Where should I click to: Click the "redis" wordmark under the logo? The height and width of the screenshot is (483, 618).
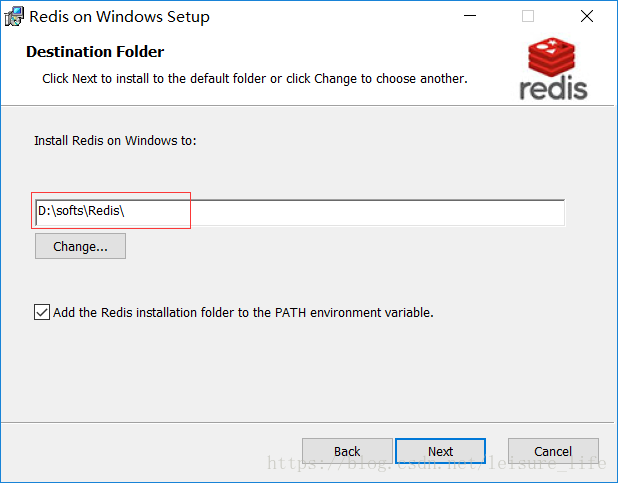coord(554,88)
